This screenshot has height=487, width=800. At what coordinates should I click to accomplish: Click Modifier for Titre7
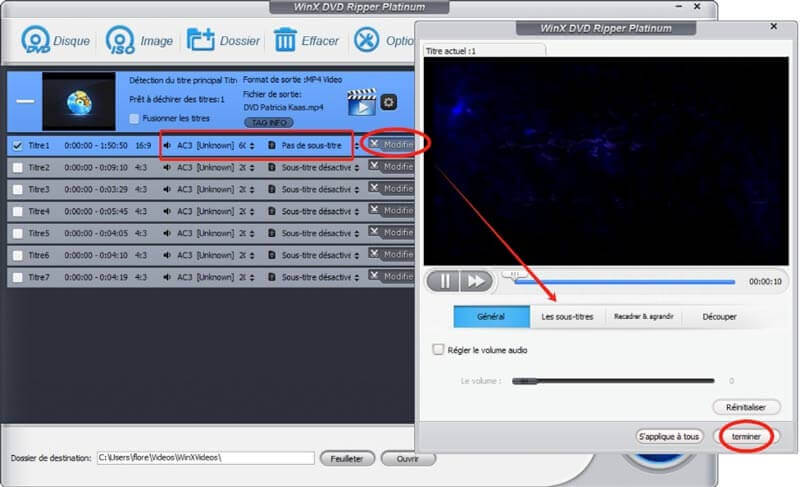tap(391, 276)
